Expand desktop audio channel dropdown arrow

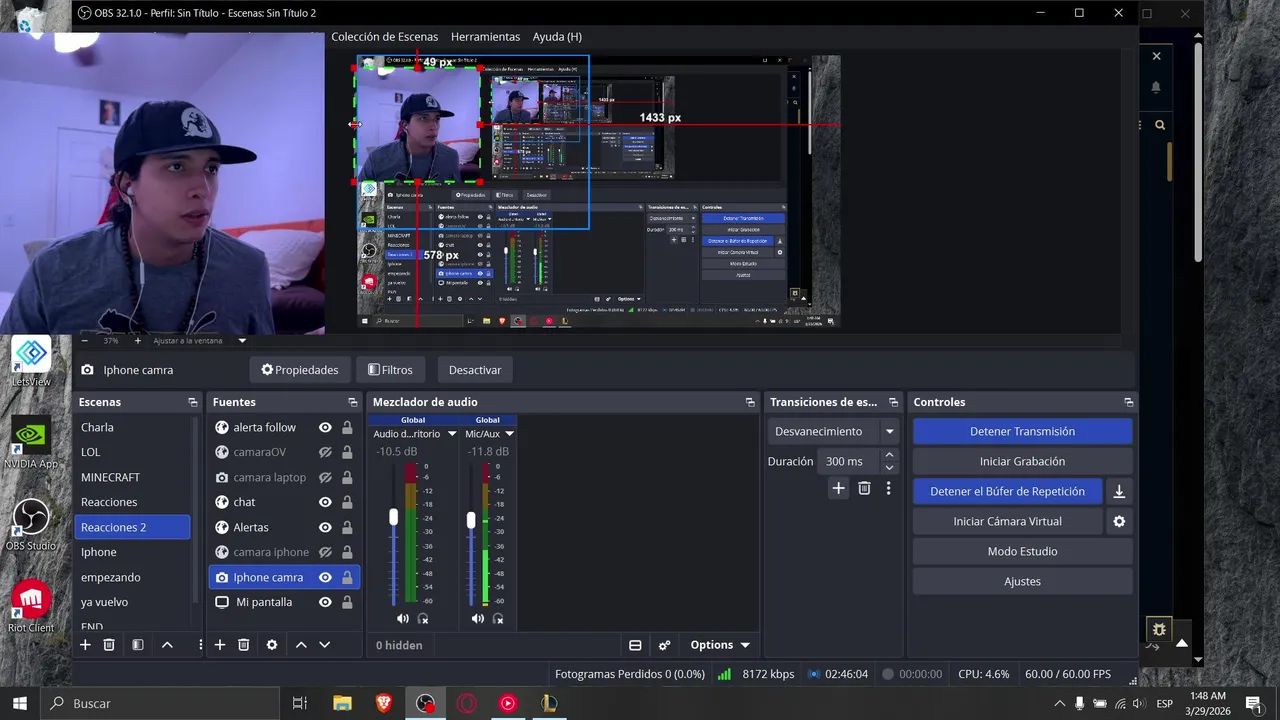pos(452,434)
